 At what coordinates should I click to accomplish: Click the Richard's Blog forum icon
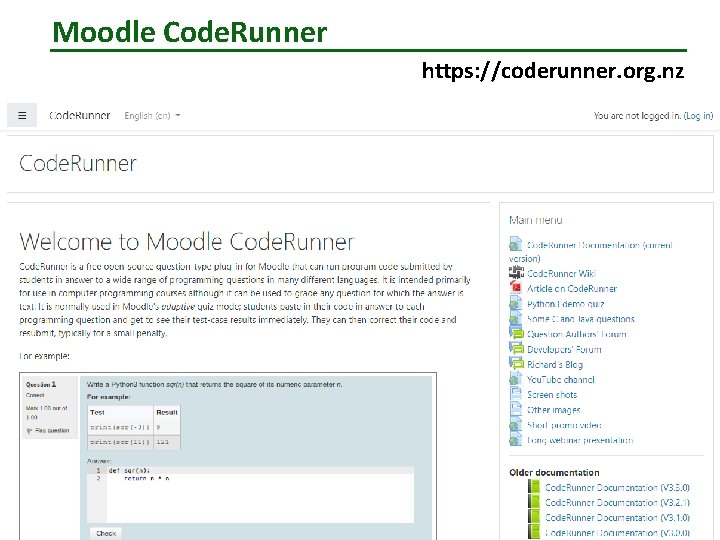pos(516,364)
